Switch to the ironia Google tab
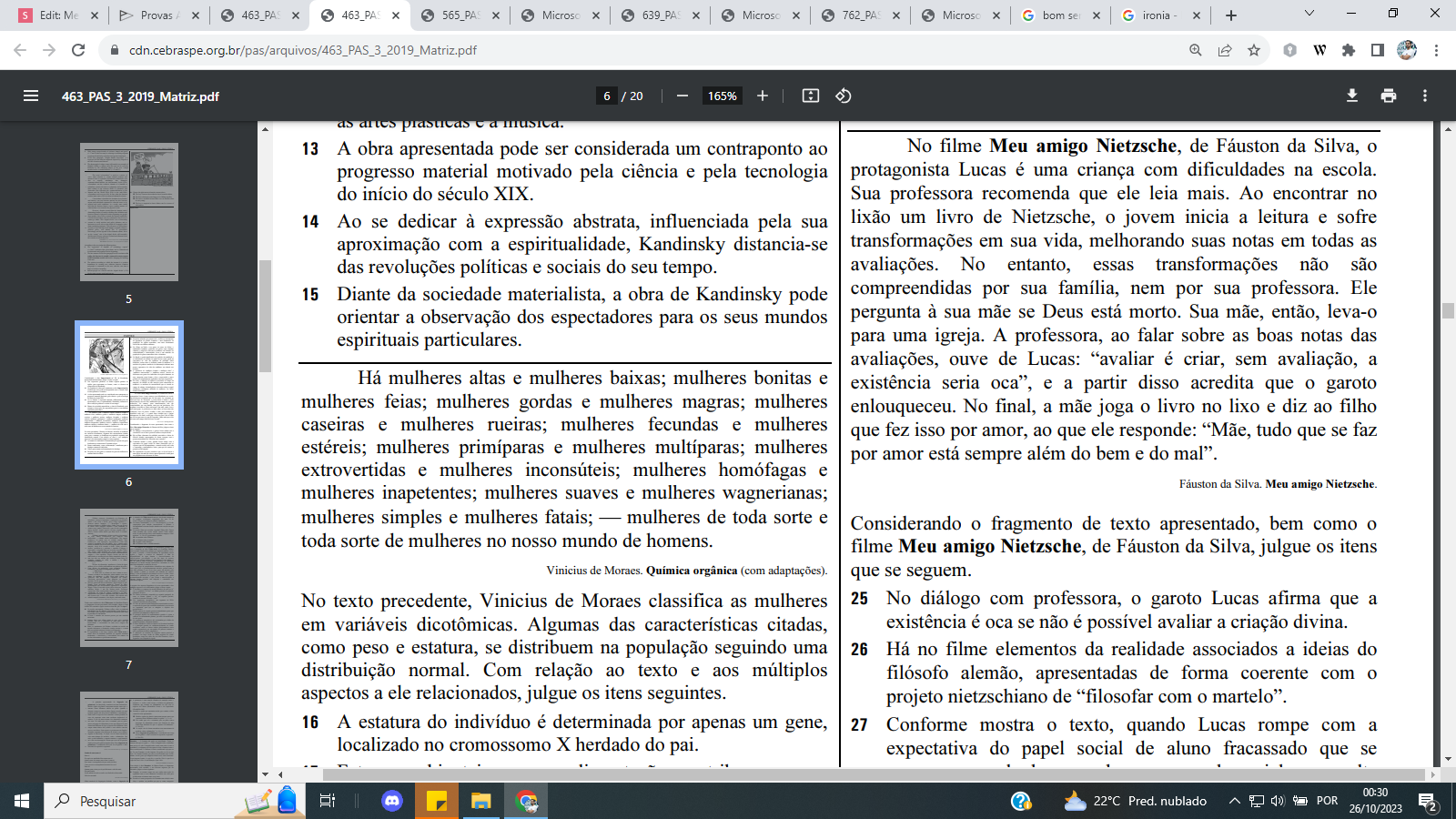Image resolution: width=1456 pixels, height=819 pixels. click(x=1159, y=15)
